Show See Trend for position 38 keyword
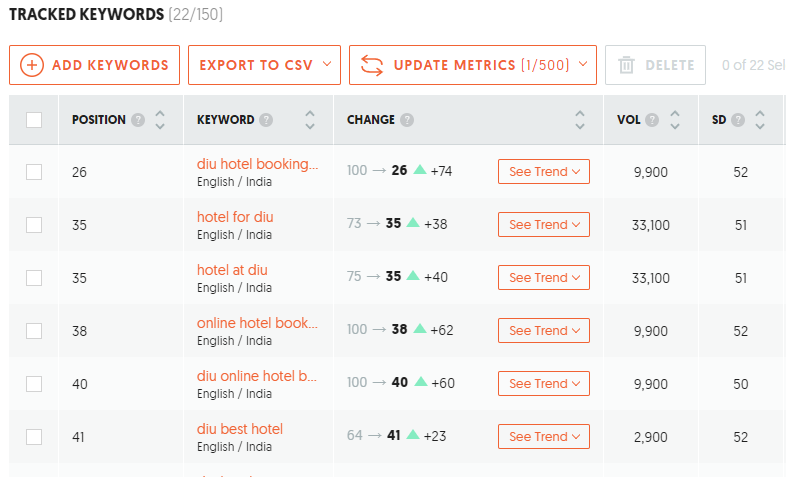This screenshot has height=477, width=786. [544, 331]
